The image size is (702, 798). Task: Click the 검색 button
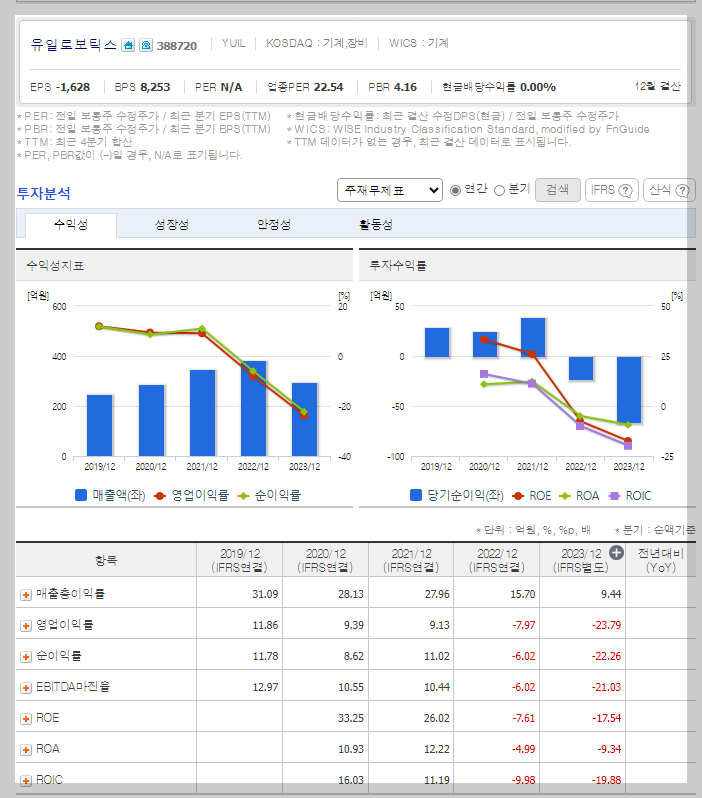pos(558,190)
